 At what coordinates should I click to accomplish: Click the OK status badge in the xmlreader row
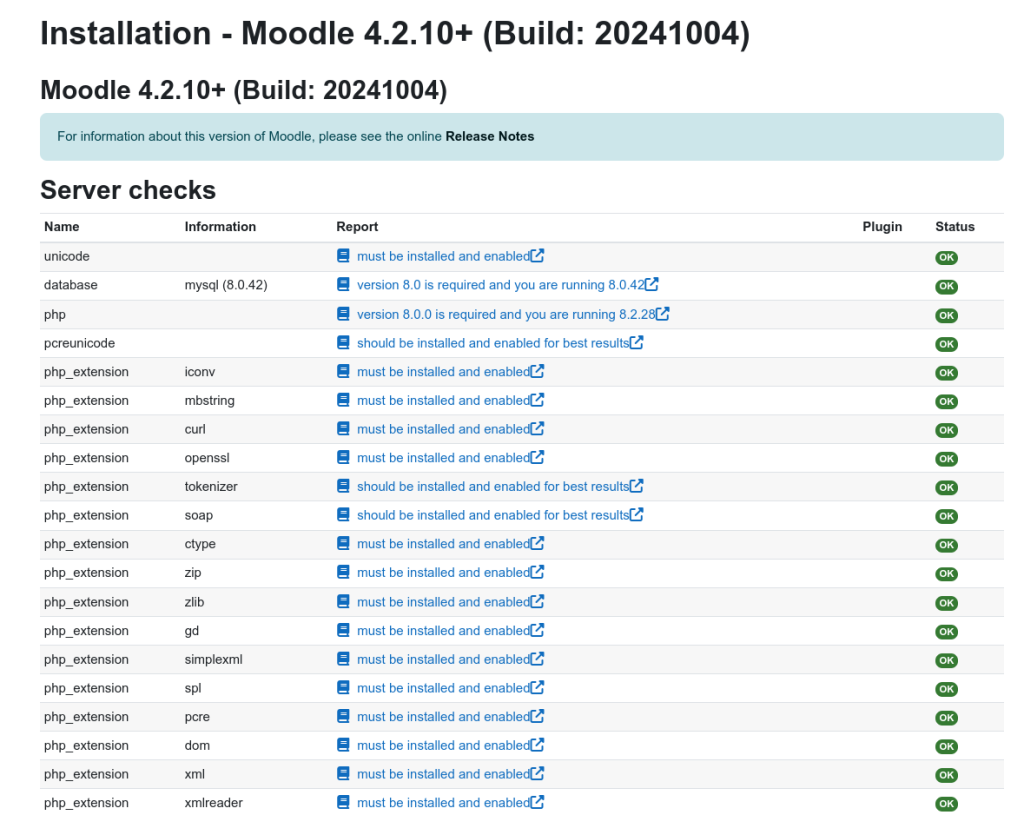pyautogui.click(x=946, y=805)
